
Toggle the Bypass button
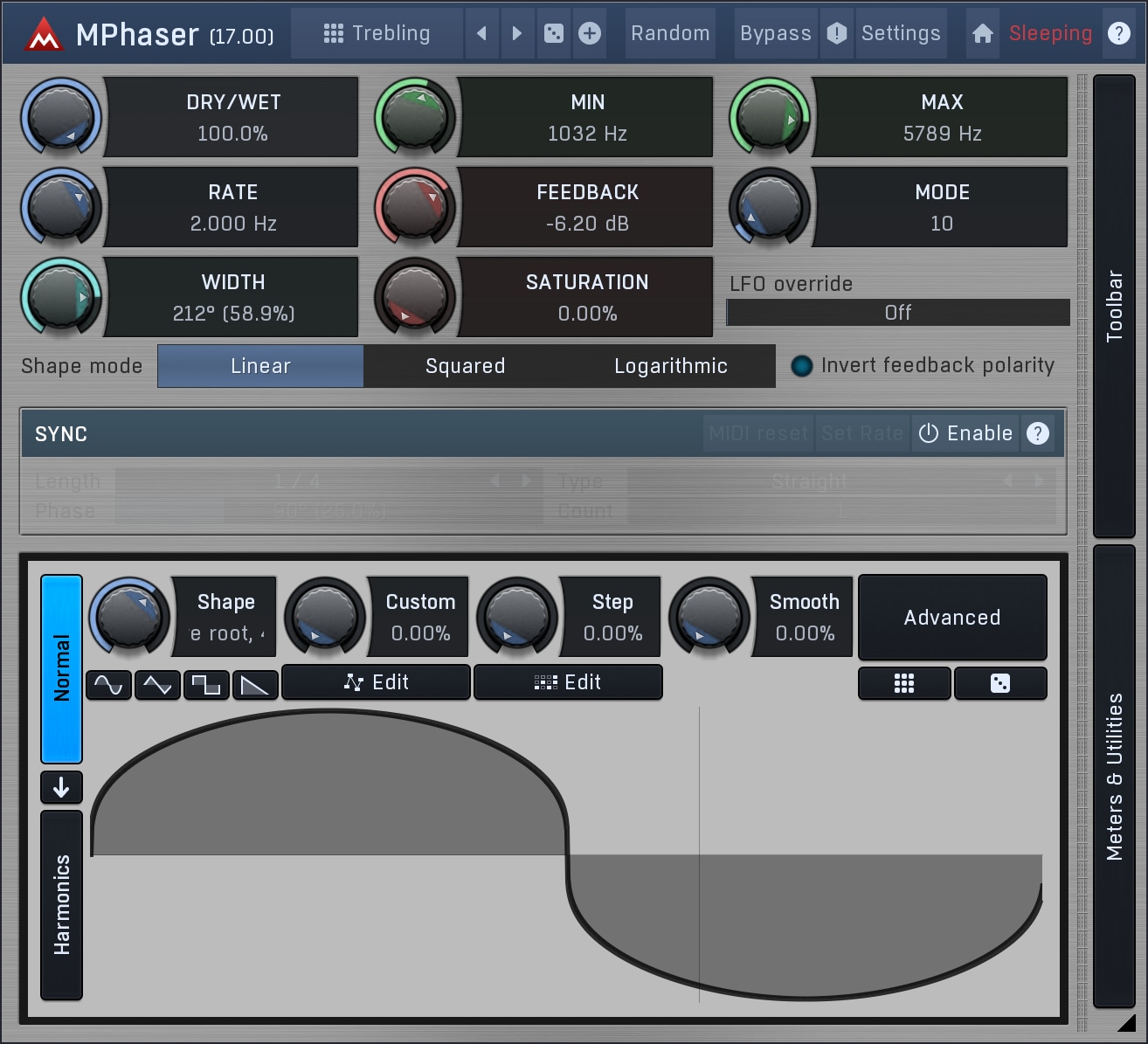coord(775,33)
